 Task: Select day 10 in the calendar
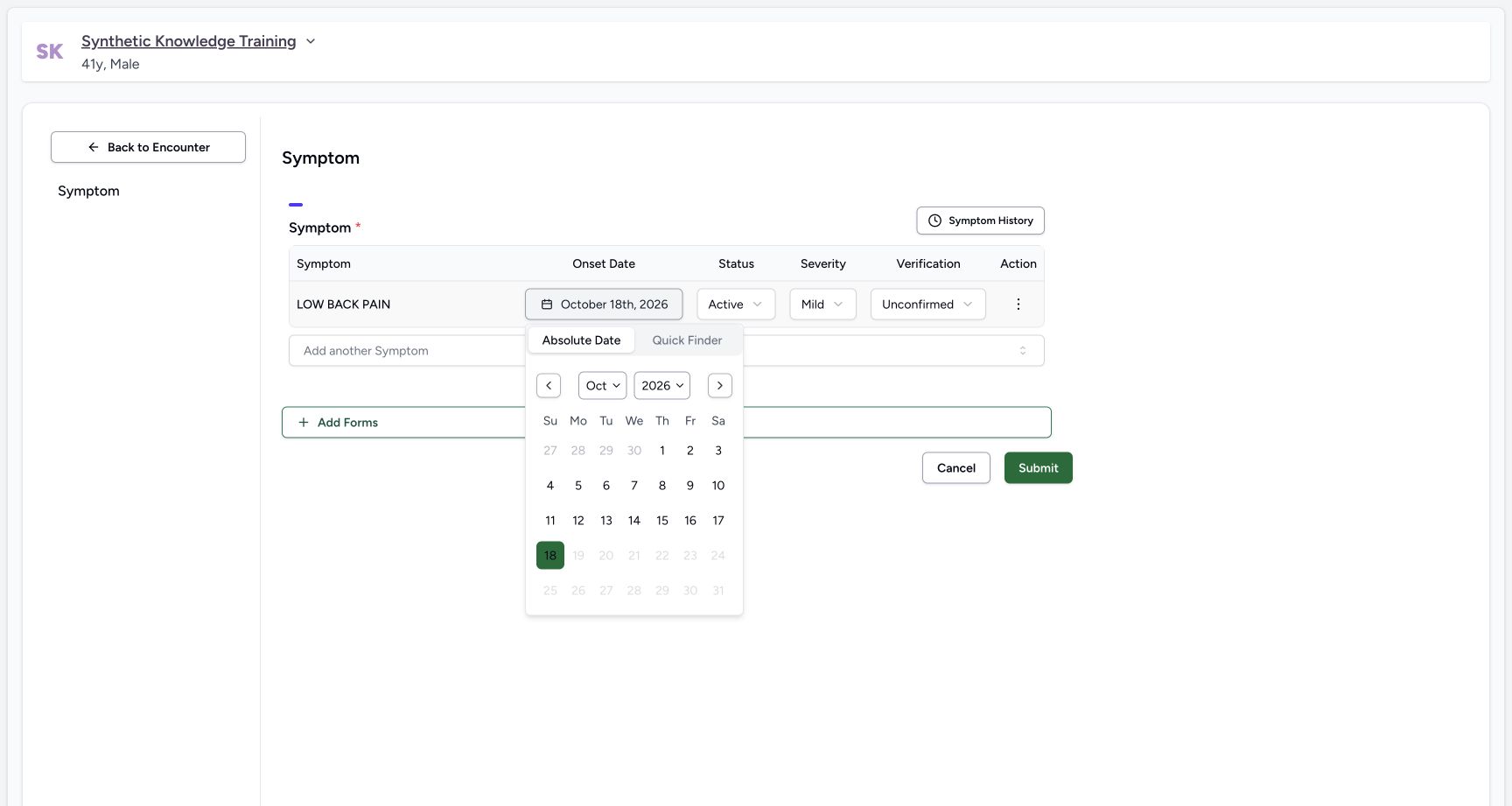coord(718,486)
